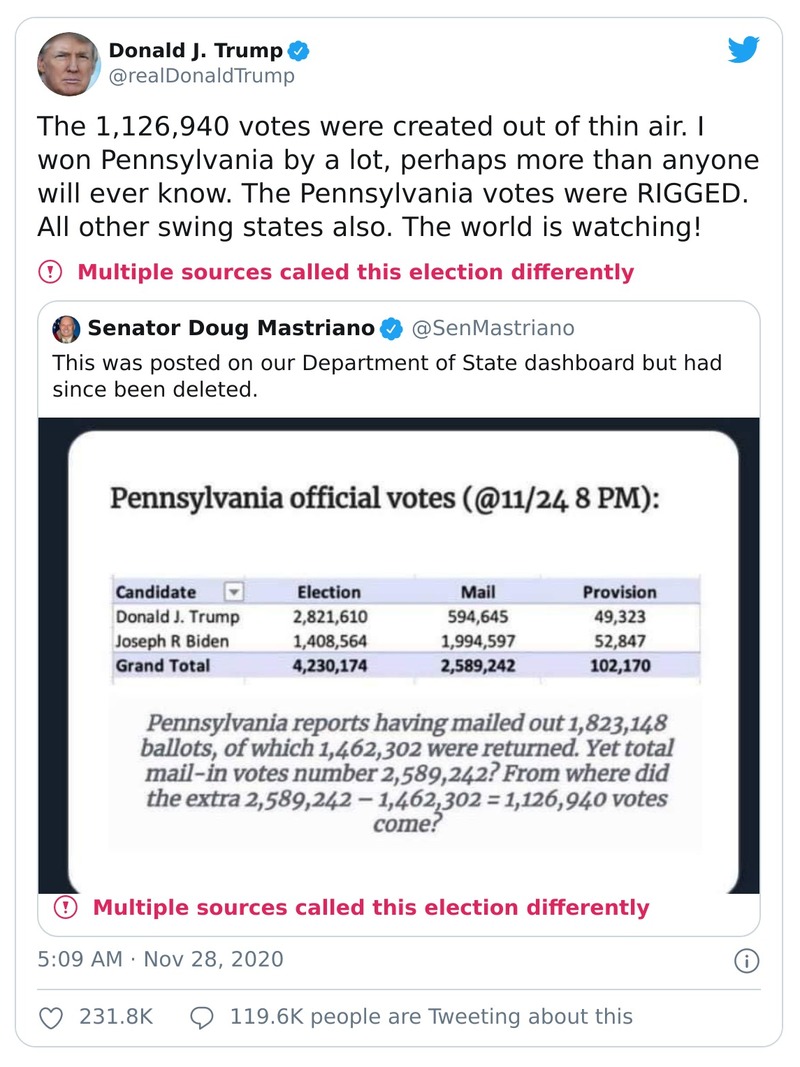Click the warning icon above the quoted tweet
Viewport: 800px width, 1067px height.
tap(50, 271)
